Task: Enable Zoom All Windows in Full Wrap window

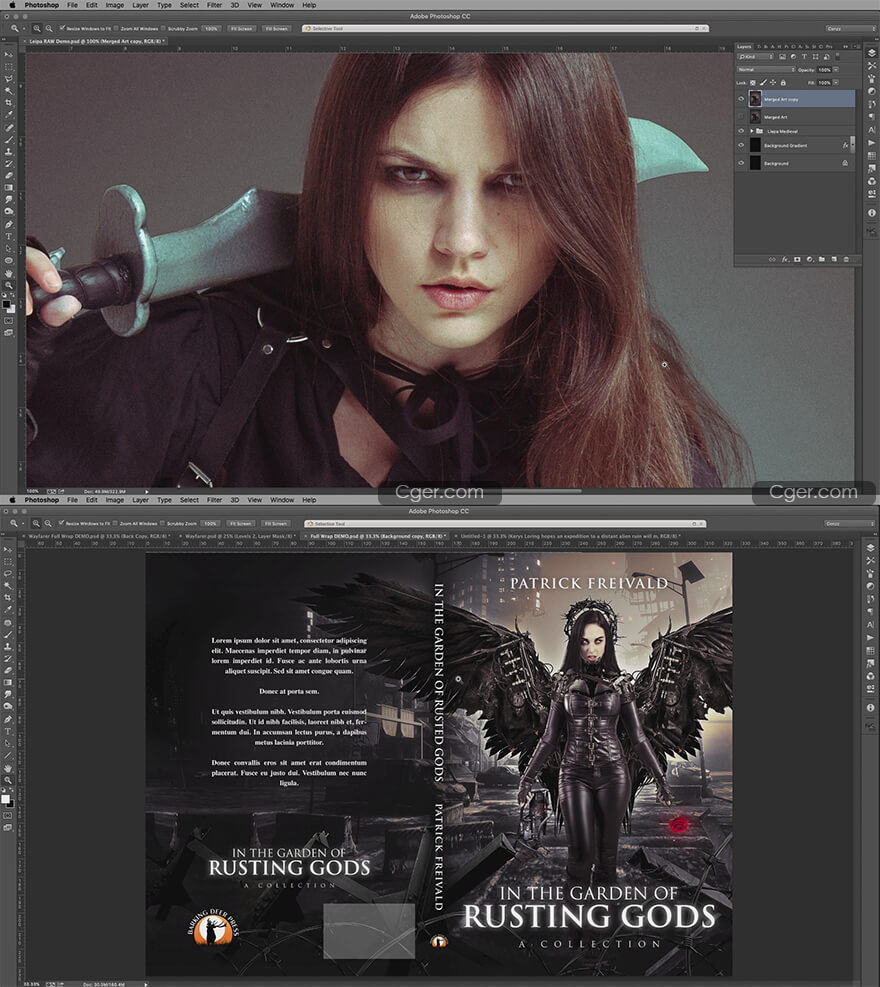Action: click(116, 522)
